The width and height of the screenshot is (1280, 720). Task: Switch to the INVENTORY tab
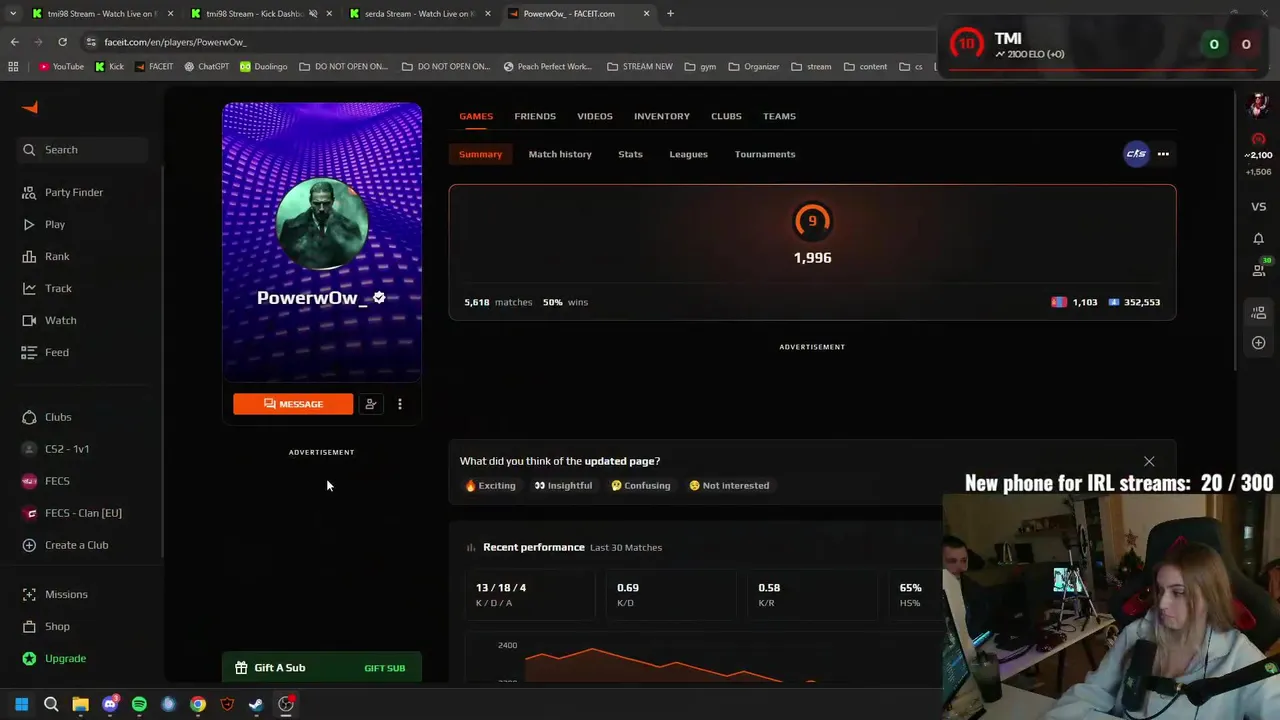[x=662, y=116]
